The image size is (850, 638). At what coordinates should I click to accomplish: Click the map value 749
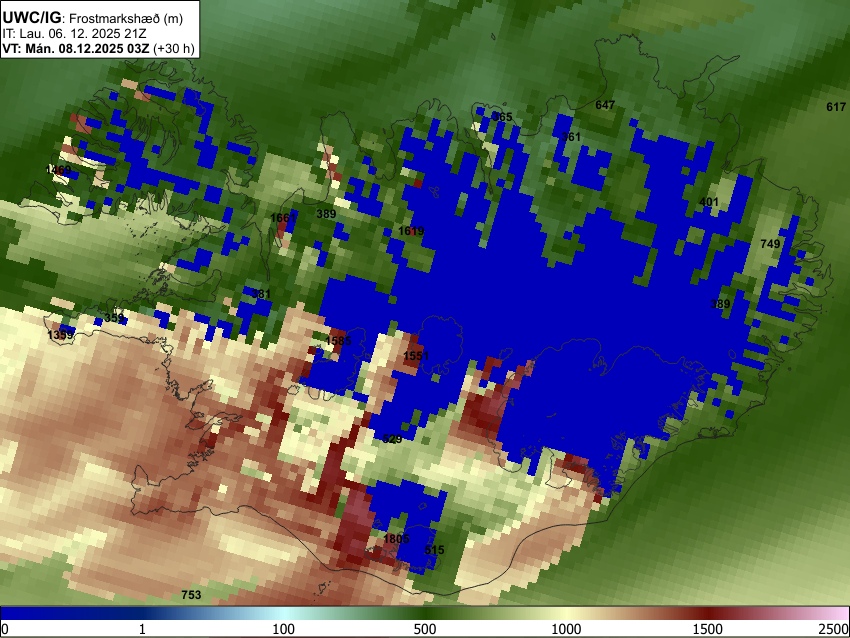pyautogui.click(x=770, y=244)
